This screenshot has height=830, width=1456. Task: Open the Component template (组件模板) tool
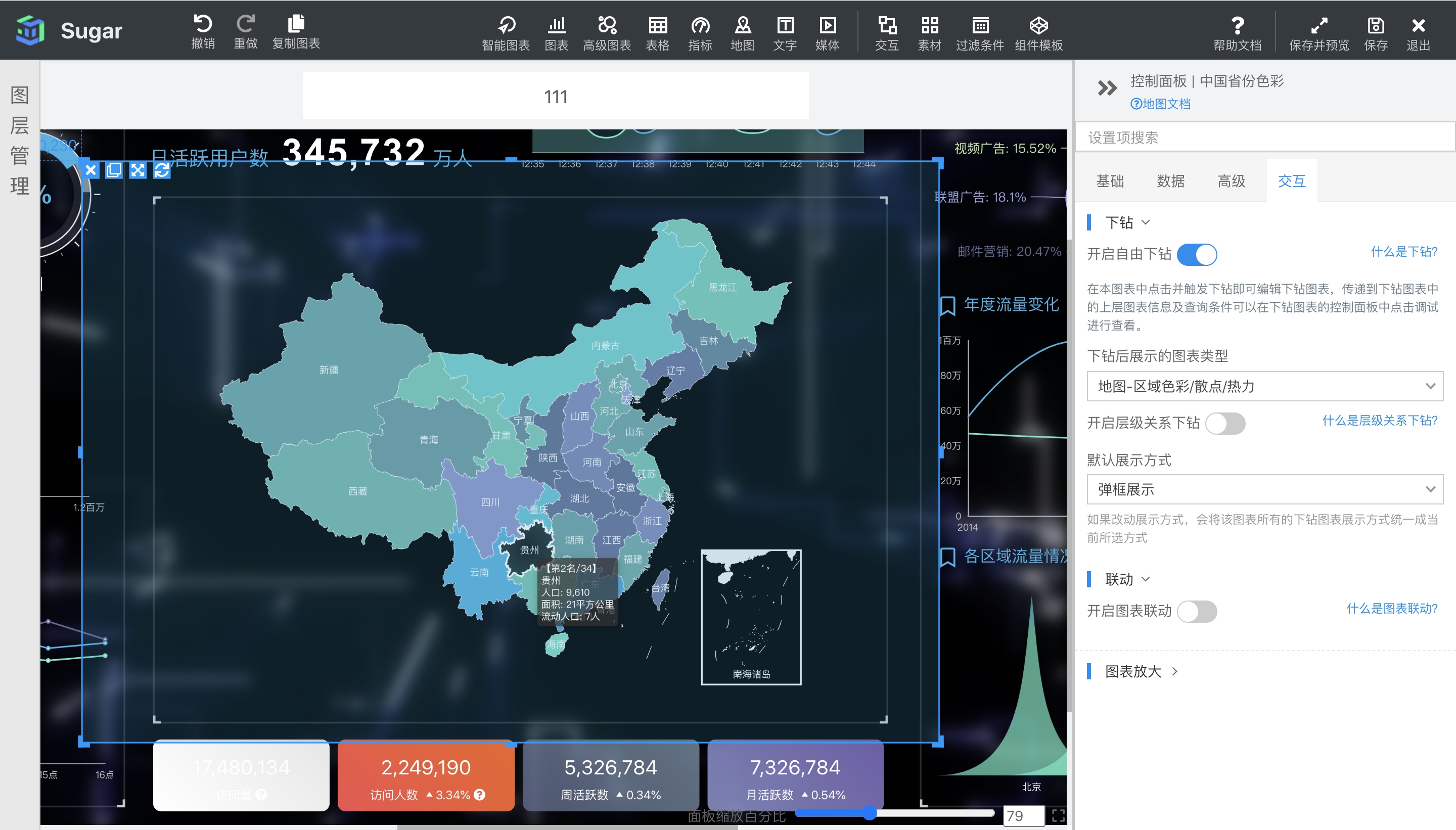(x=1039, y=33)
